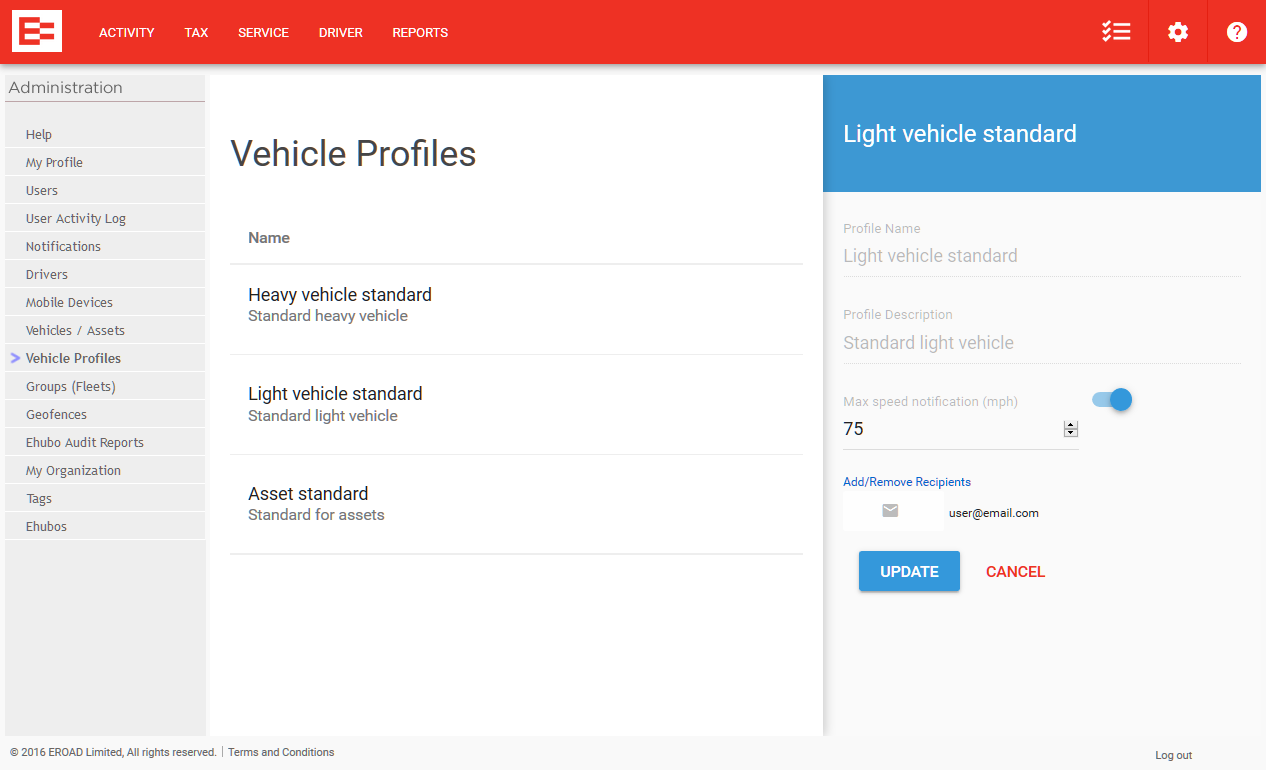Open Add/Remove Recipients

[x=906, y=481]
